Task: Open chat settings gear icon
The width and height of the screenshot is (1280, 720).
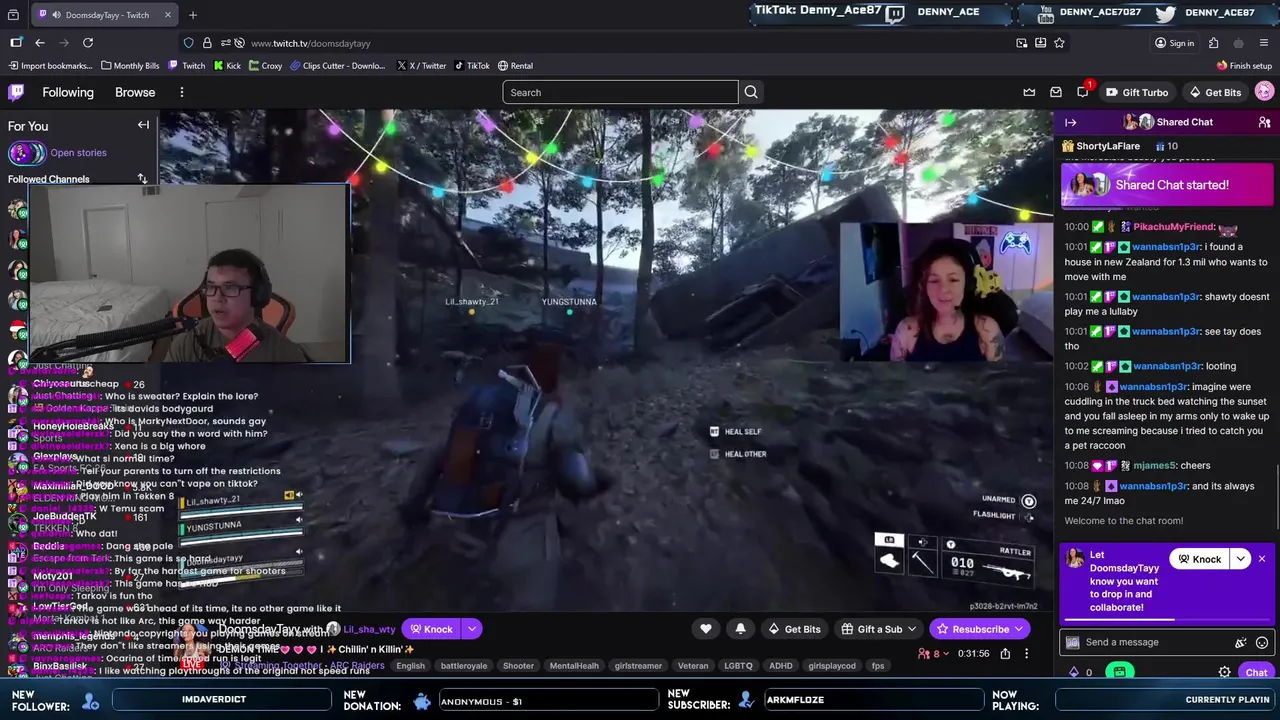Action: (x=1224, y=672)
